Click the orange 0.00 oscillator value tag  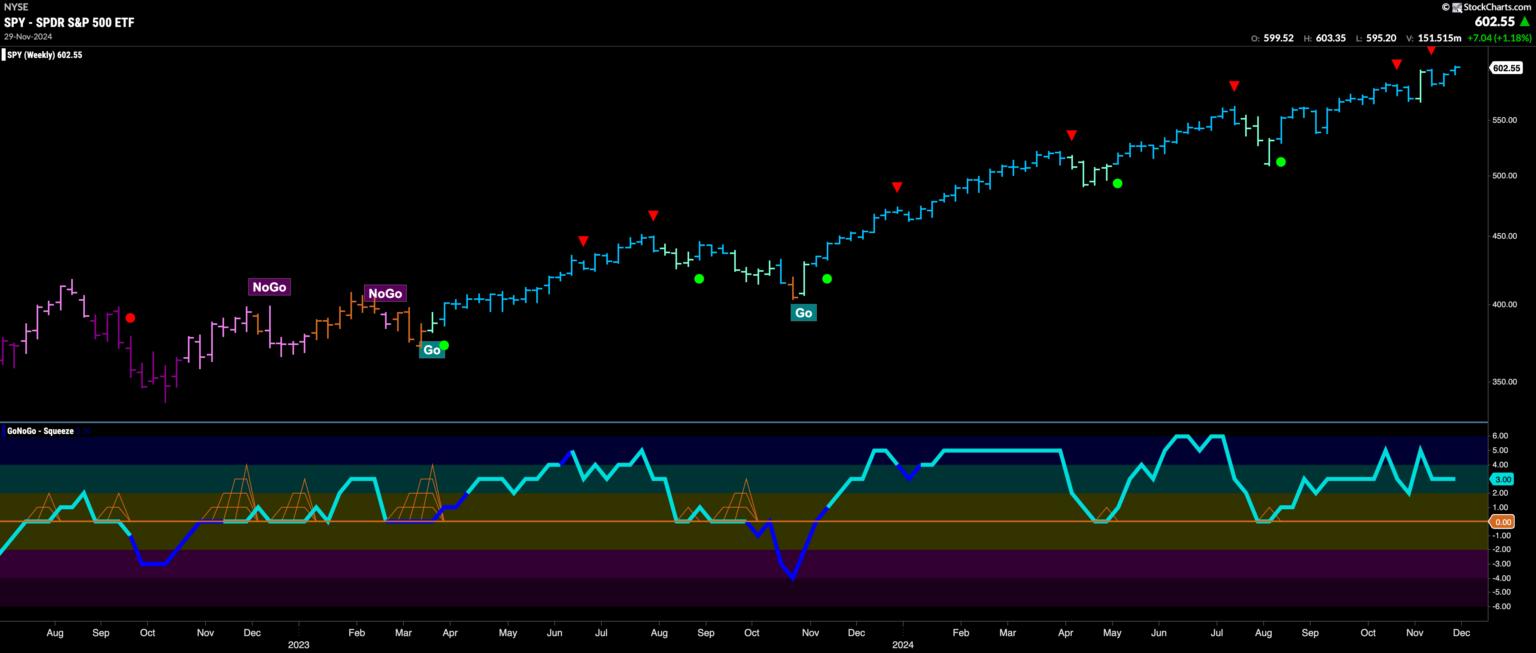(x=1502, y=522)
